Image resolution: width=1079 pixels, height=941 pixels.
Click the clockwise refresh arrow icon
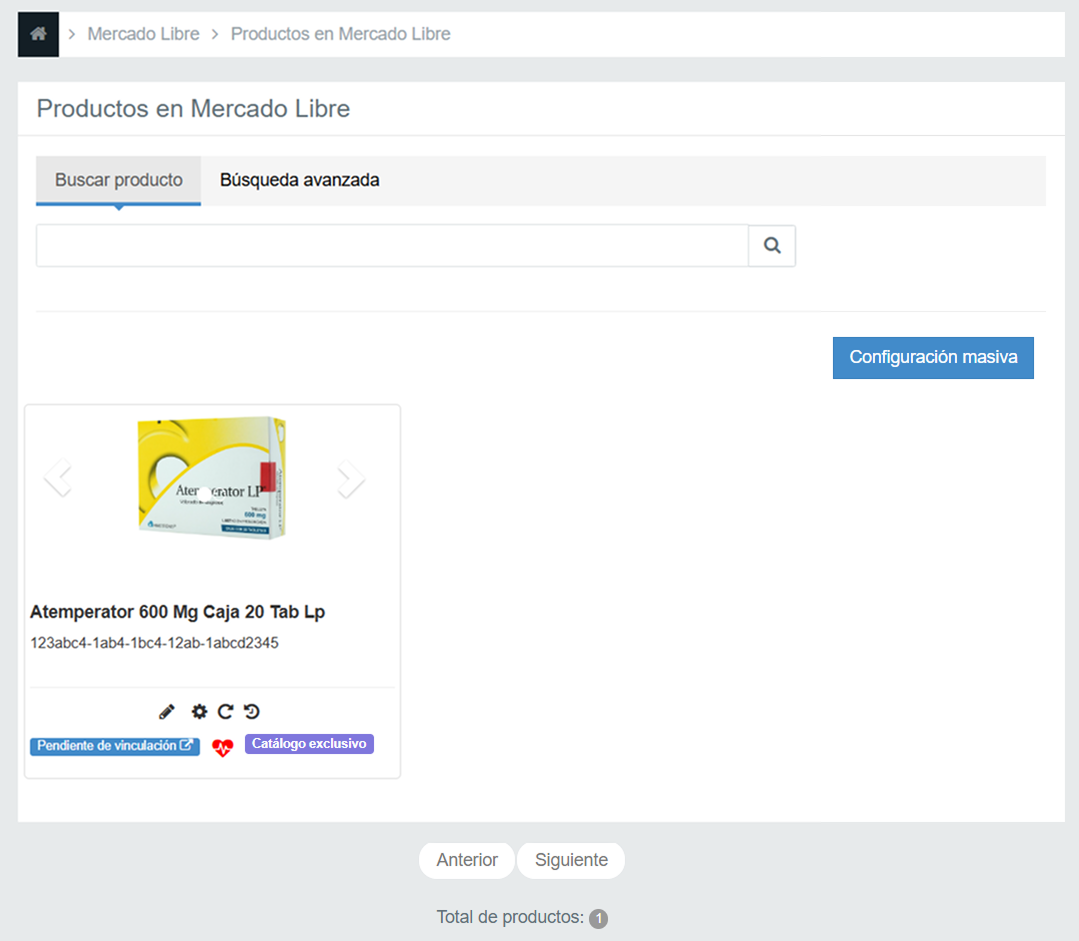[x=225, y=712]
